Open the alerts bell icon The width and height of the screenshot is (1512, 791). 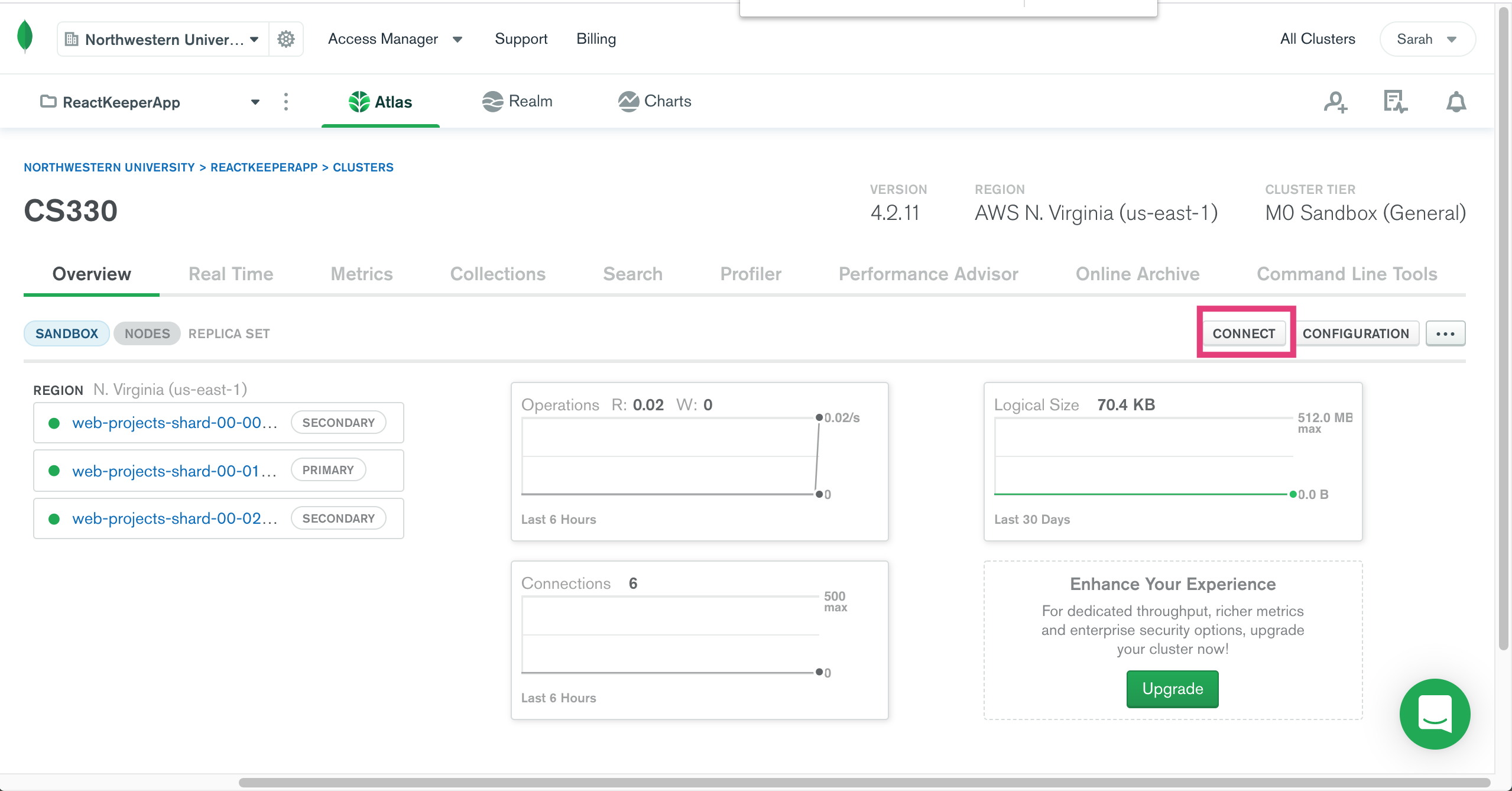click(1456, 102)
